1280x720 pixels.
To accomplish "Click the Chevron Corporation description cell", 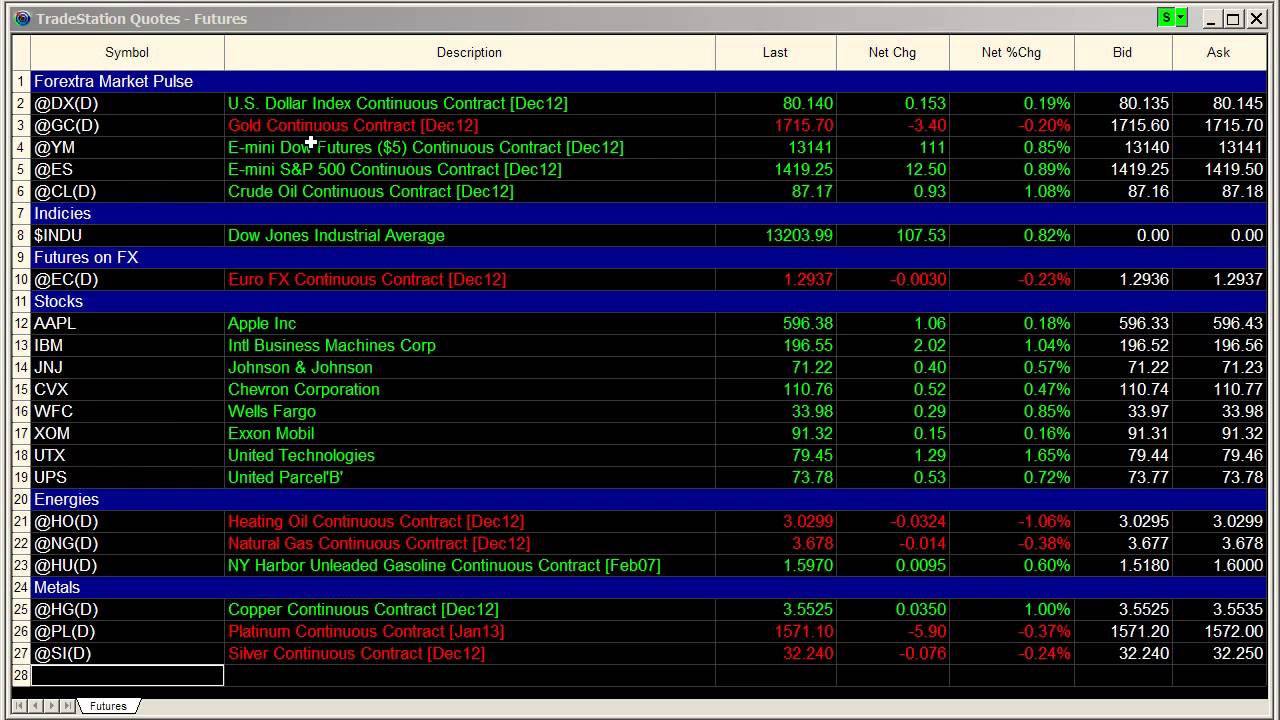I will tap(470, 389).
